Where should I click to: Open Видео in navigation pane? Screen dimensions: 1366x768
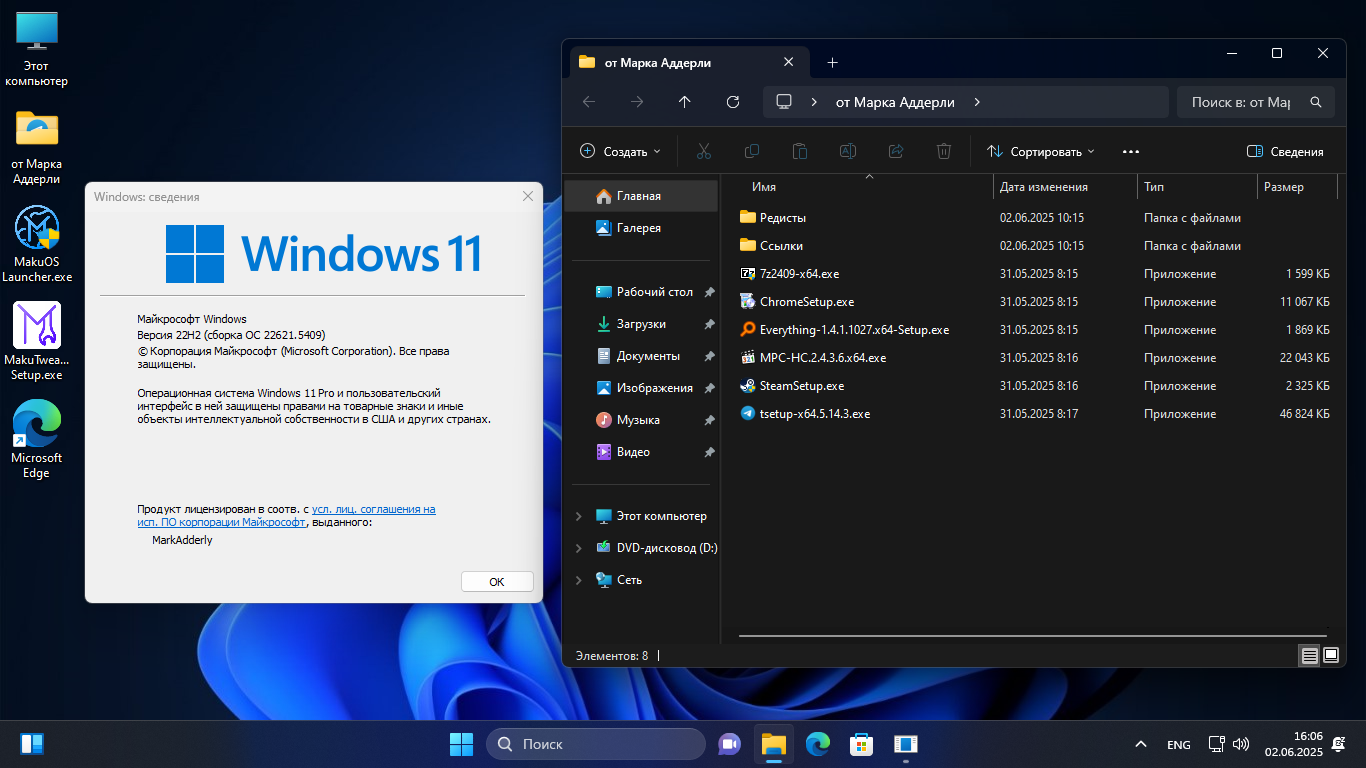click(x=641, y=452)
